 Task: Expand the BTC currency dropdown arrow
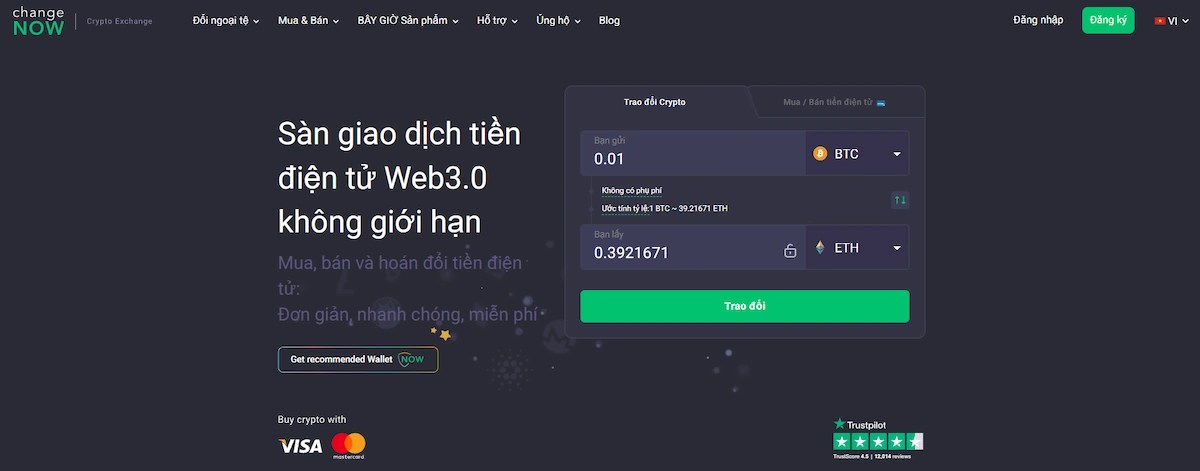[896, 154]
